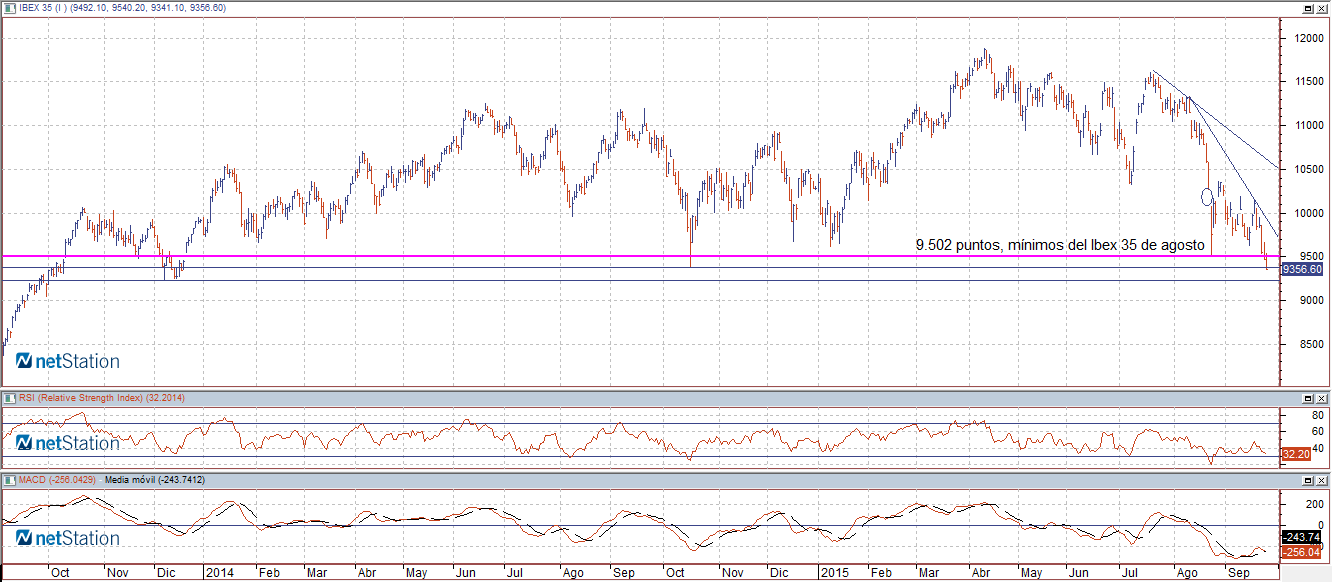Maximize the IBEX 35 price chart panel
This screenshot has height=582, width=1332.
click(1307, 8)
